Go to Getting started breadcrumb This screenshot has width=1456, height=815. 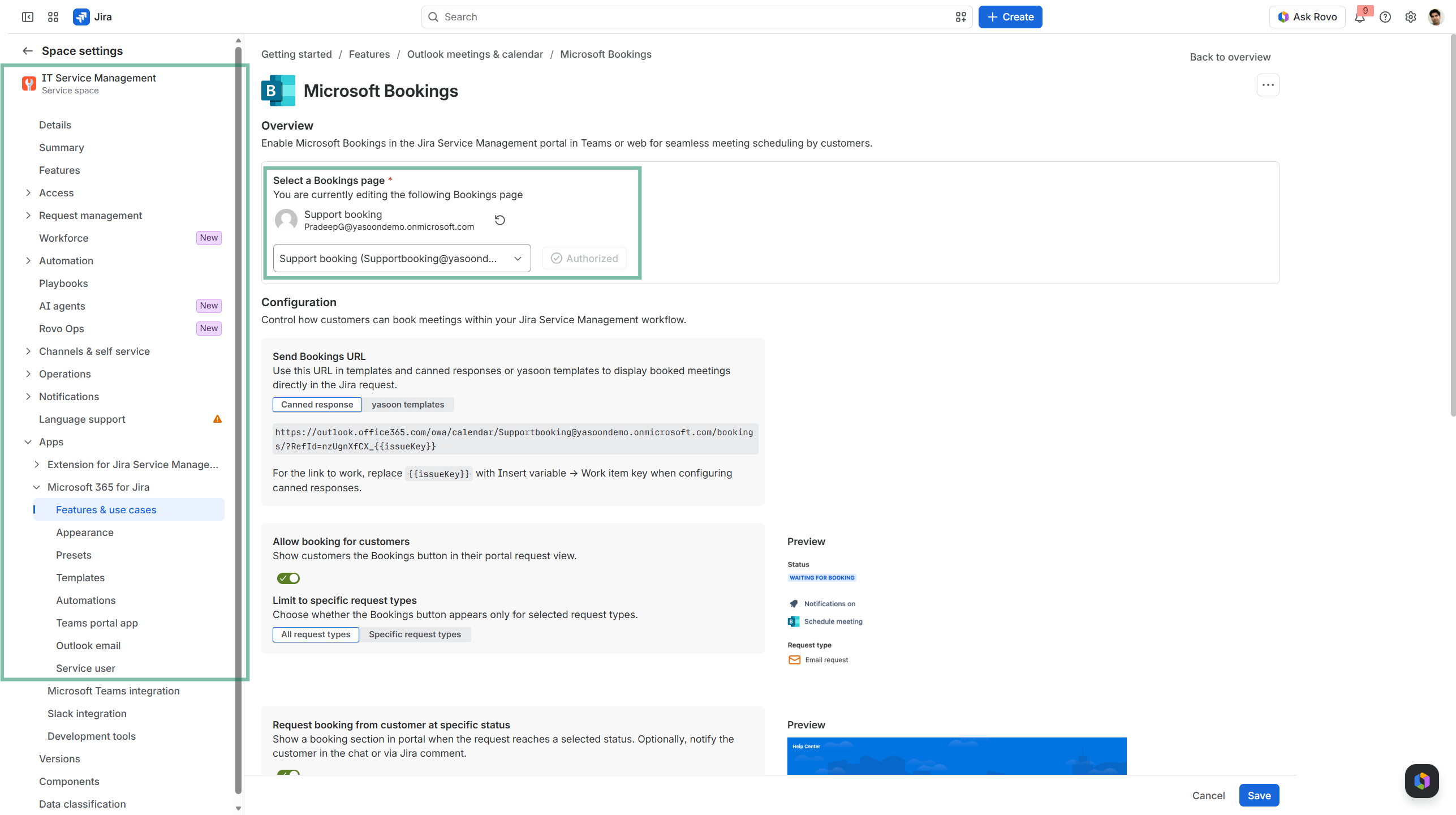296,54
